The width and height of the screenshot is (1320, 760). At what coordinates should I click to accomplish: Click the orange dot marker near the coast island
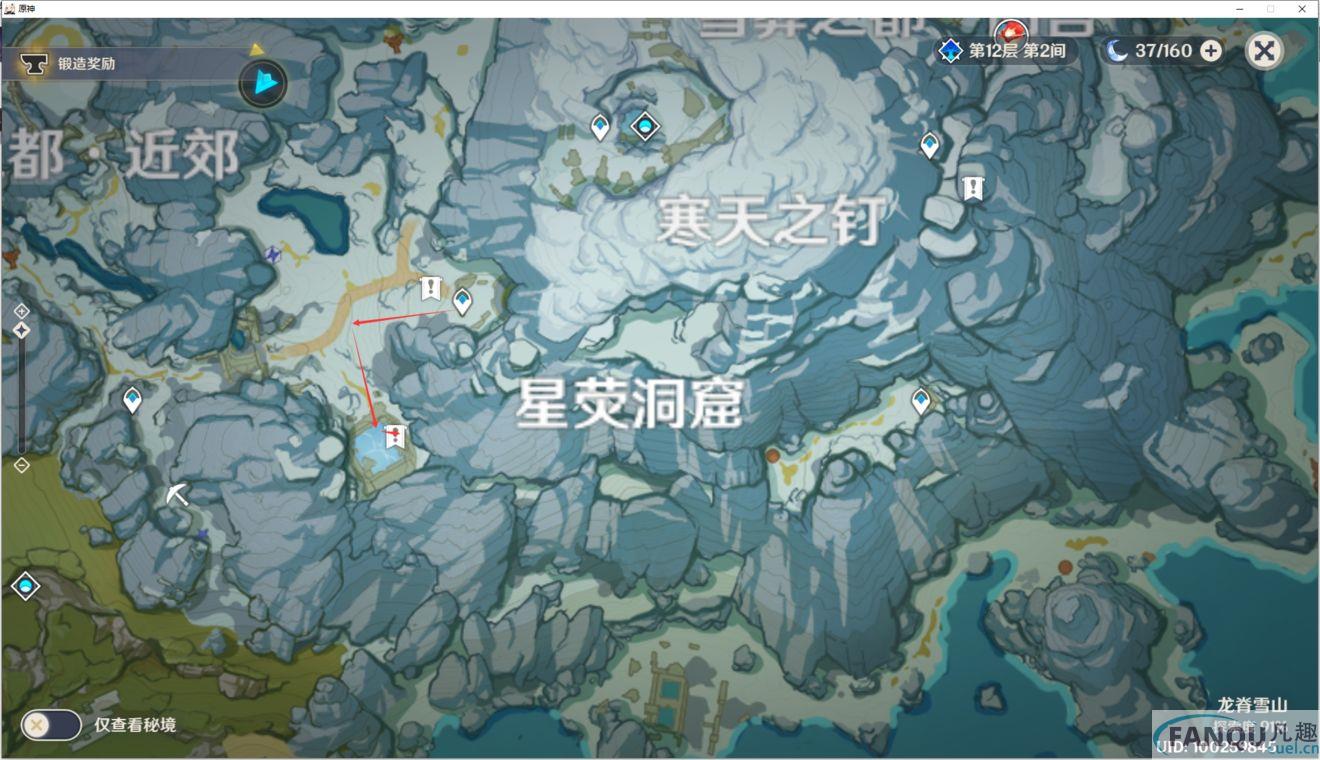(x=1065, y=567)
